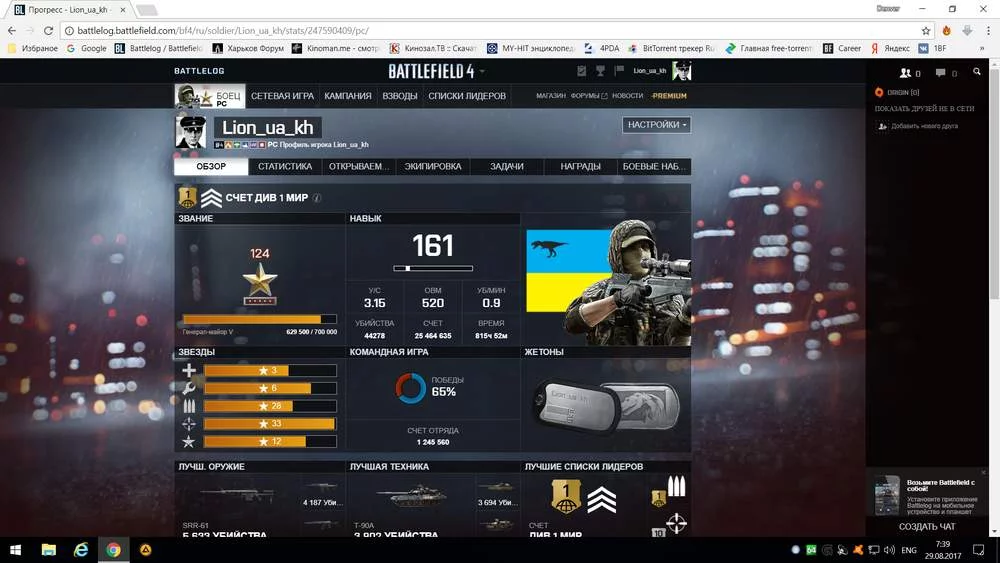Screen dimensions: 1000x563
Task: Click the СОЗДАТЬ ЧАТ button
Action: point(927,527)
